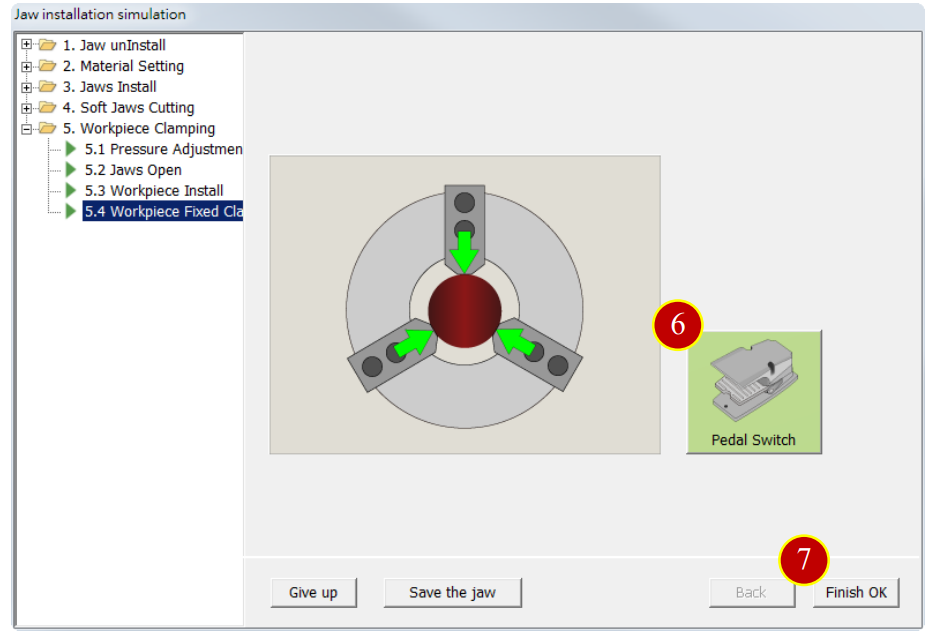Select 2. Material Setting tree item
This screenshot has height=641, width=945.
coord(123,66)
